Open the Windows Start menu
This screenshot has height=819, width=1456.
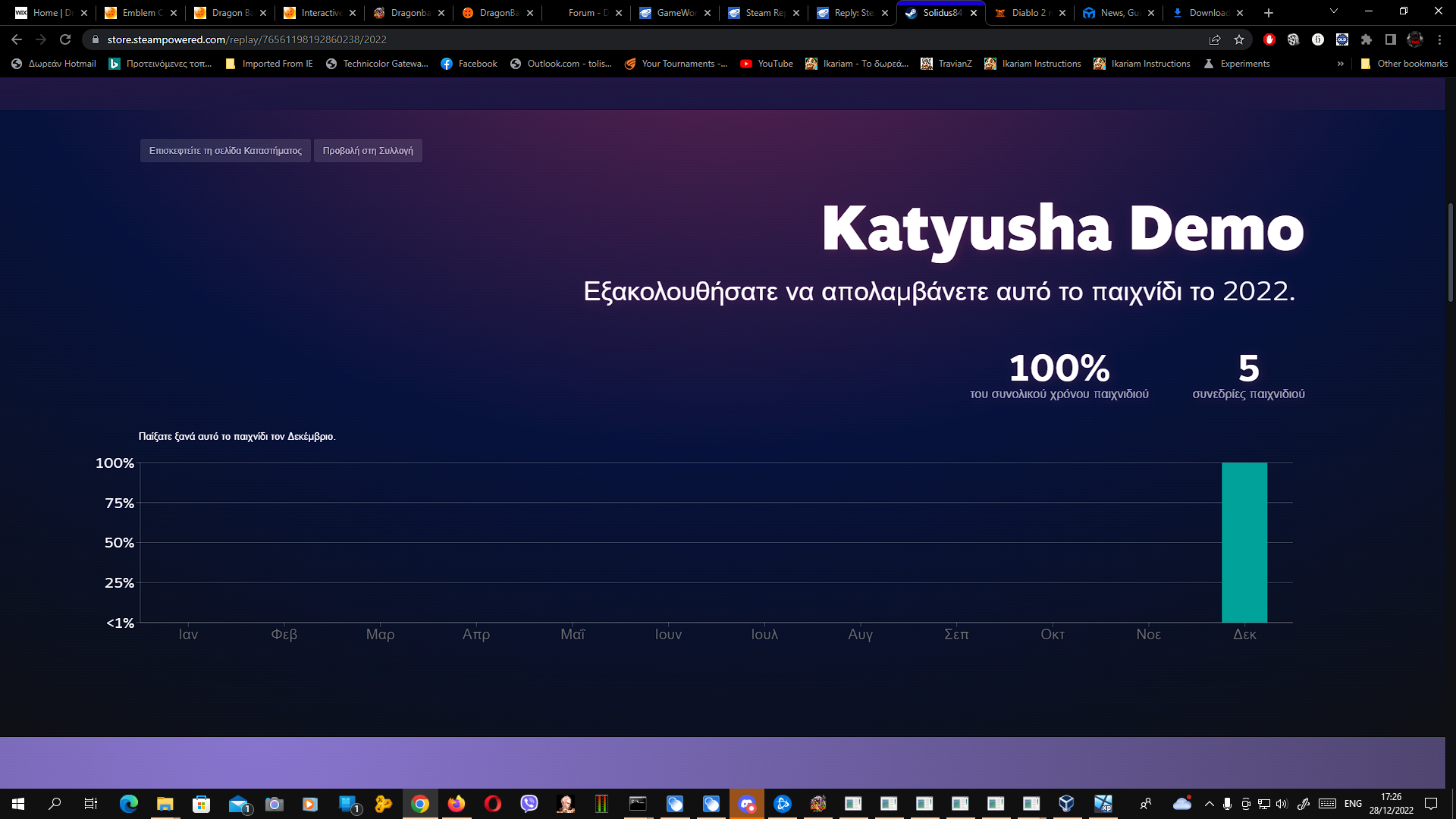(18, 804)
